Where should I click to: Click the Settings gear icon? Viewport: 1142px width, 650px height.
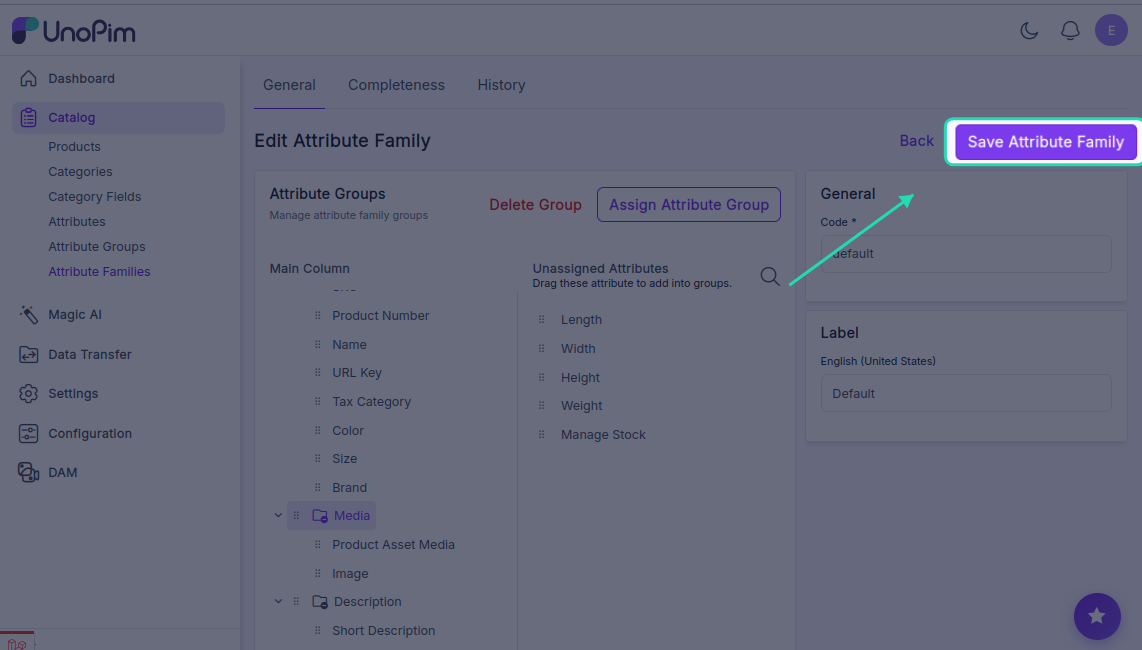pyautogui.click(x=28, y=393)
